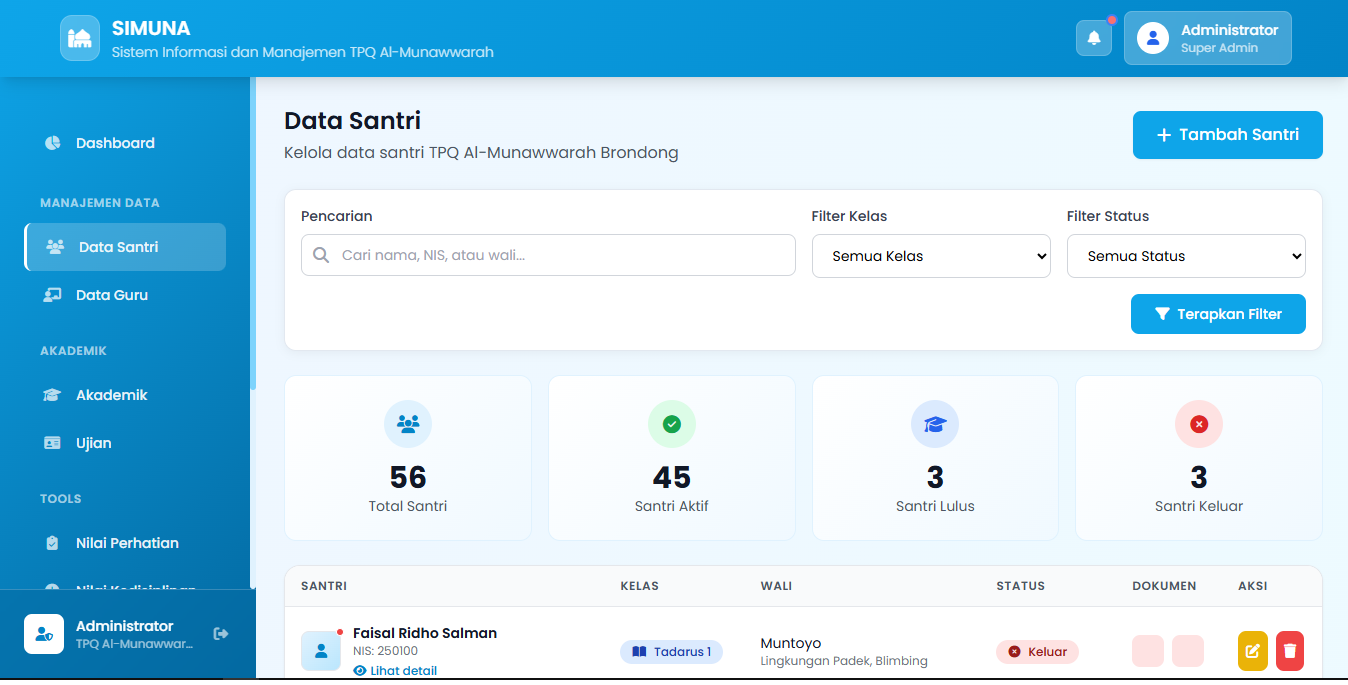Click the SIMUNA mosque logo icon

click(x=80, y=38)
